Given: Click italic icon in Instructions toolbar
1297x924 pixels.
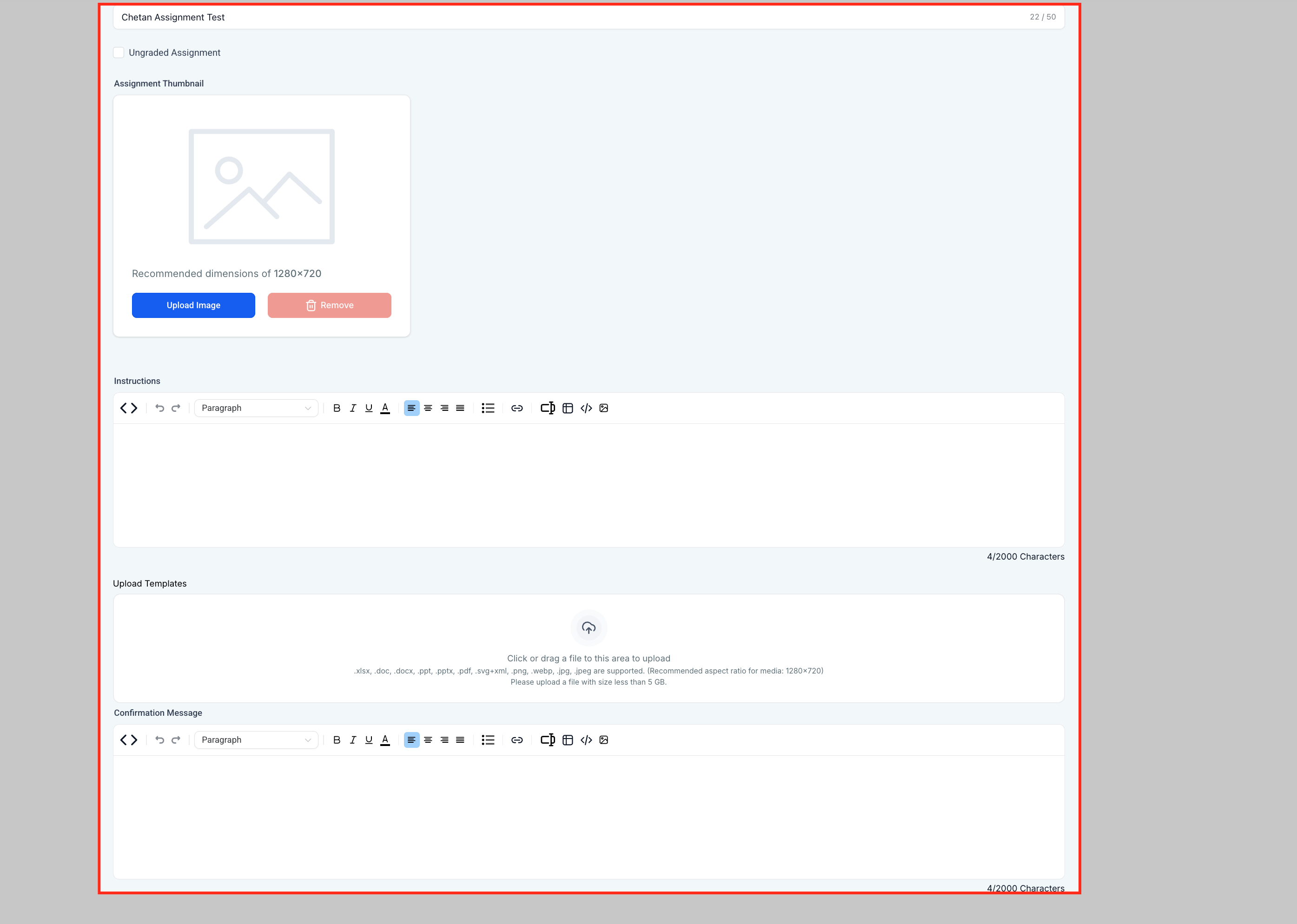Looking at the screenshot, I should pyautogui.click(x=353, y=408).
